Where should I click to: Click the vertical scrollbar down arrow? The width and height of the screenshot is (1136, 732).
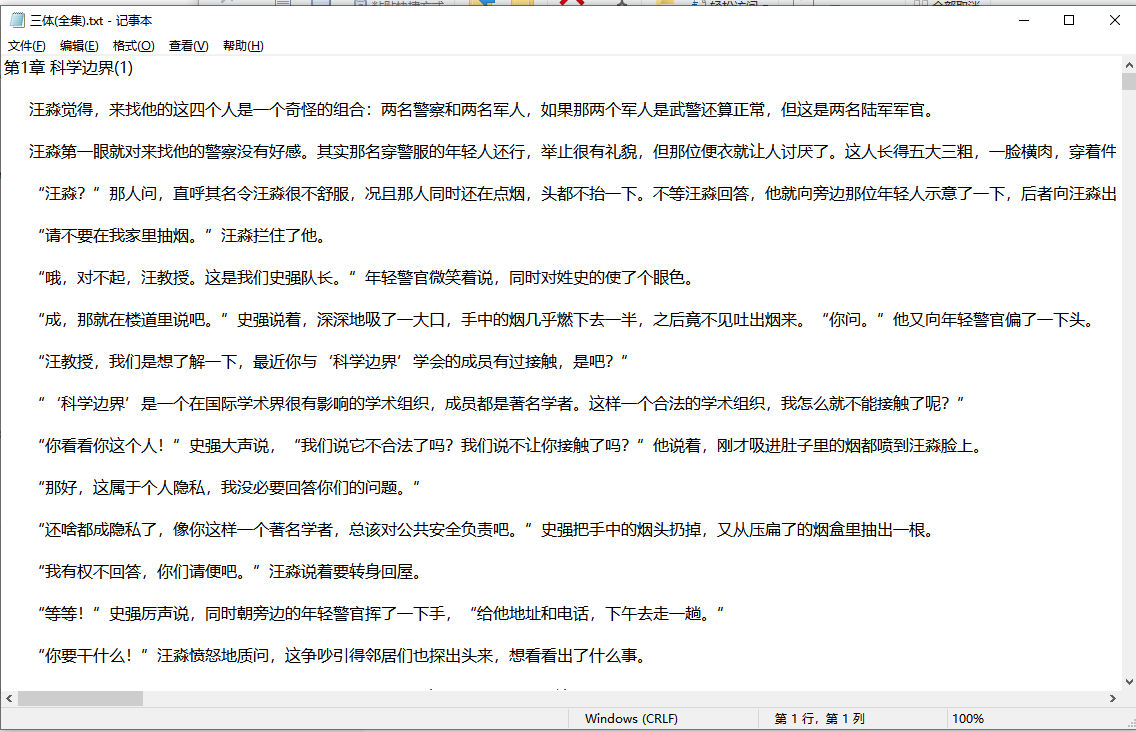pos(1129,681)
